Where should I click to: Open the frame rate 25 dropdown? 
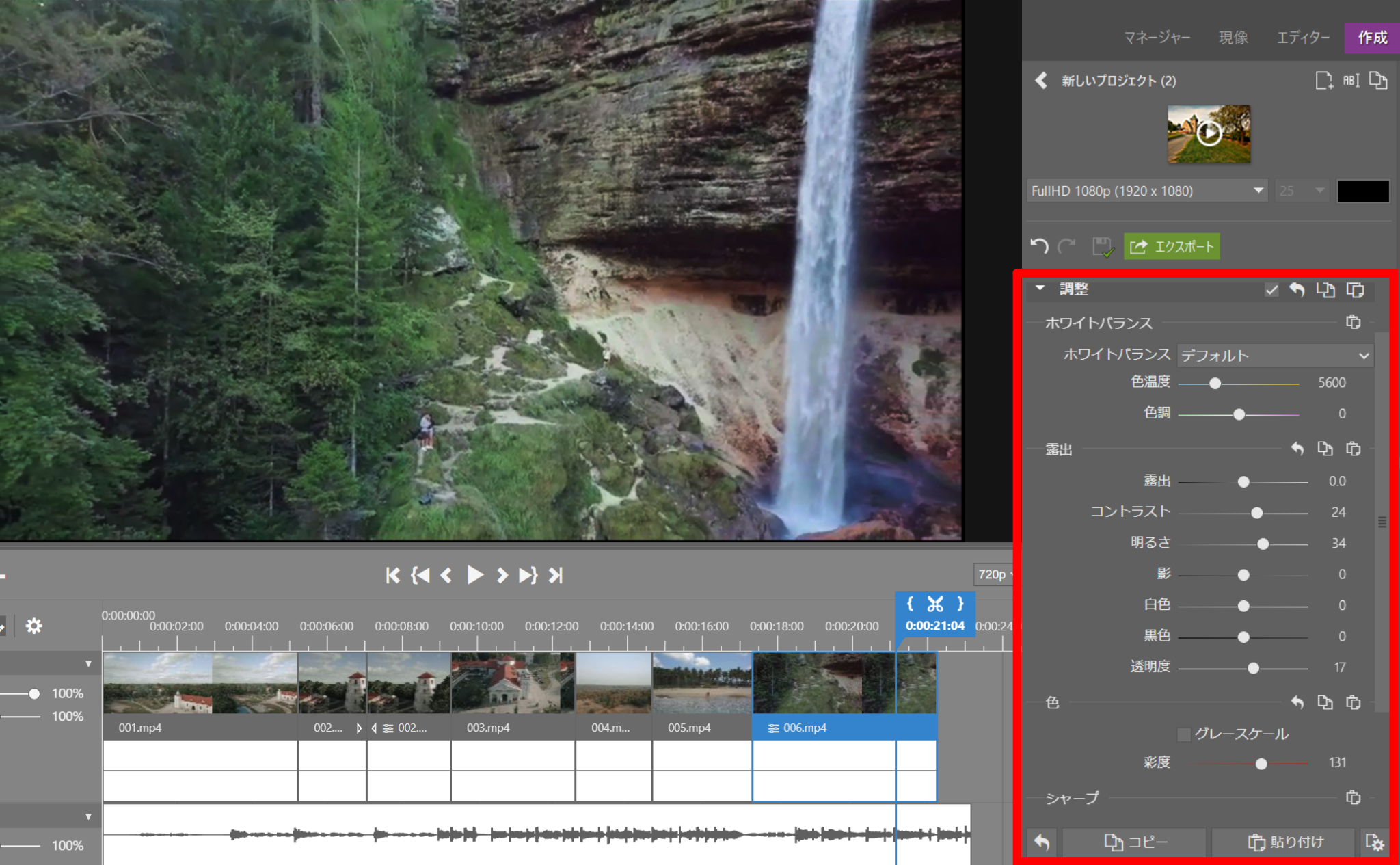click(x=1301, y=191)
